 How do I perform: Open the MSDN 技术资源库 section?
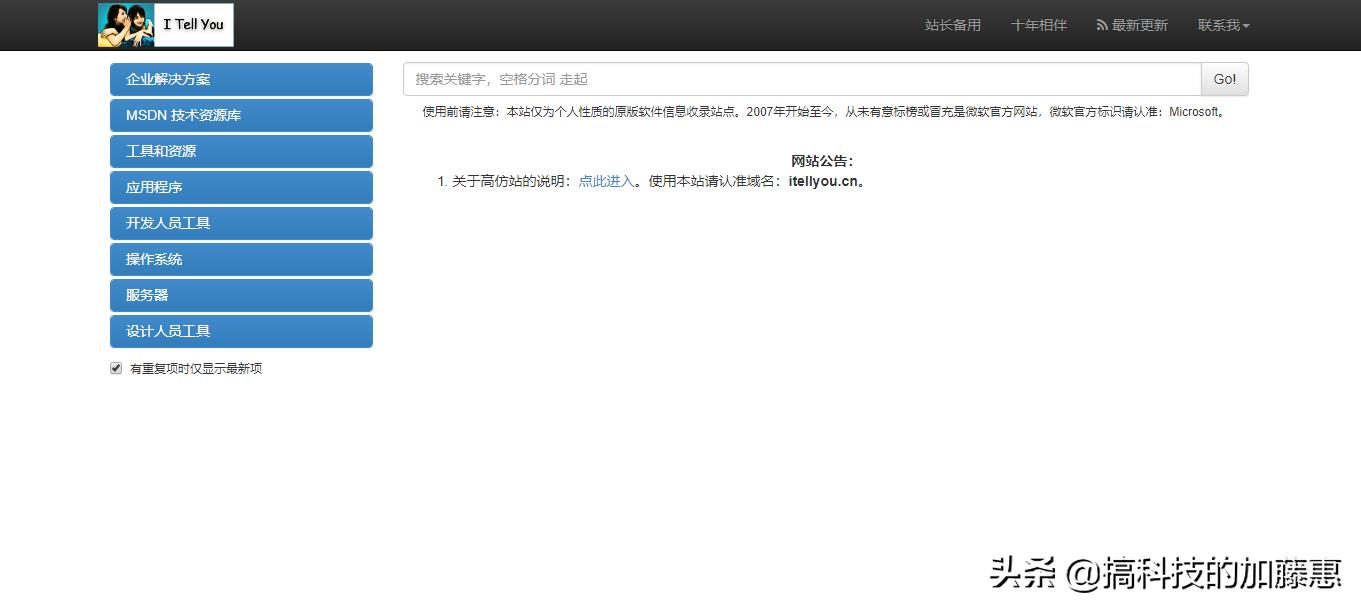[240, 115]
